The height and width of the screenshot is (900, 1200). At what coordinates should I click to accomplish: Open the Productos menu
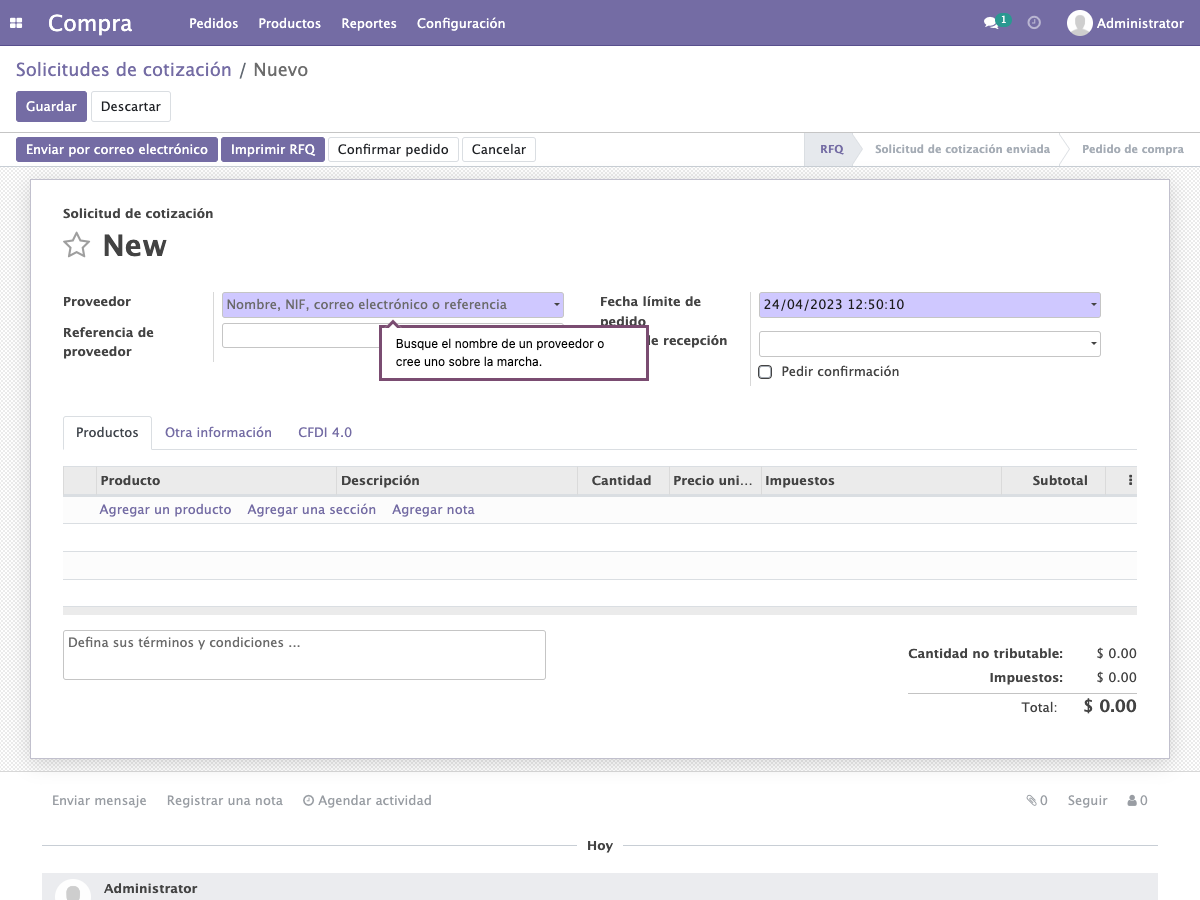(289, 23)
